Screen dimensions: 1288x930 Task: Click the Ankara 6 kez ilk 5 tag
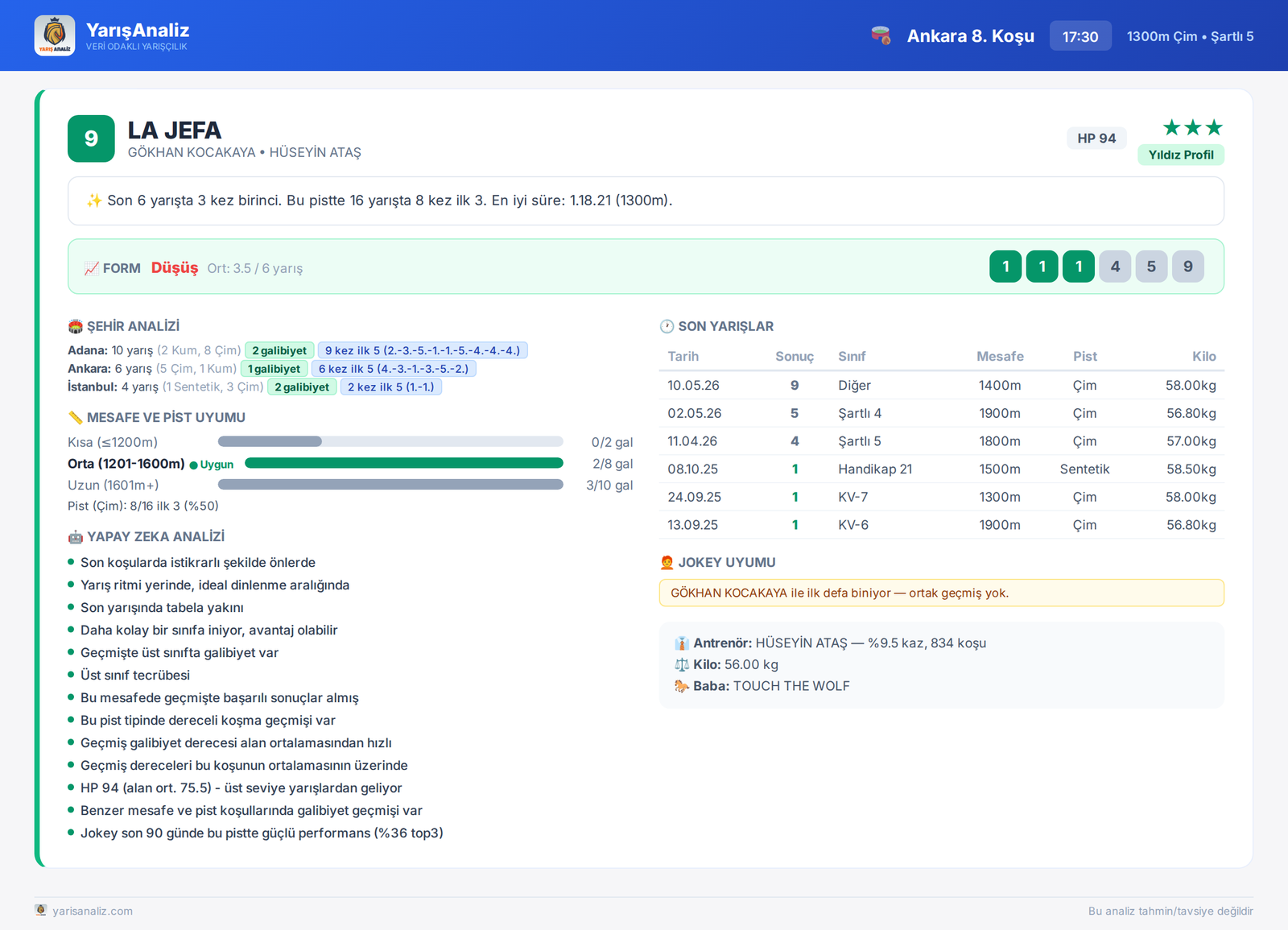click(394, 369)
